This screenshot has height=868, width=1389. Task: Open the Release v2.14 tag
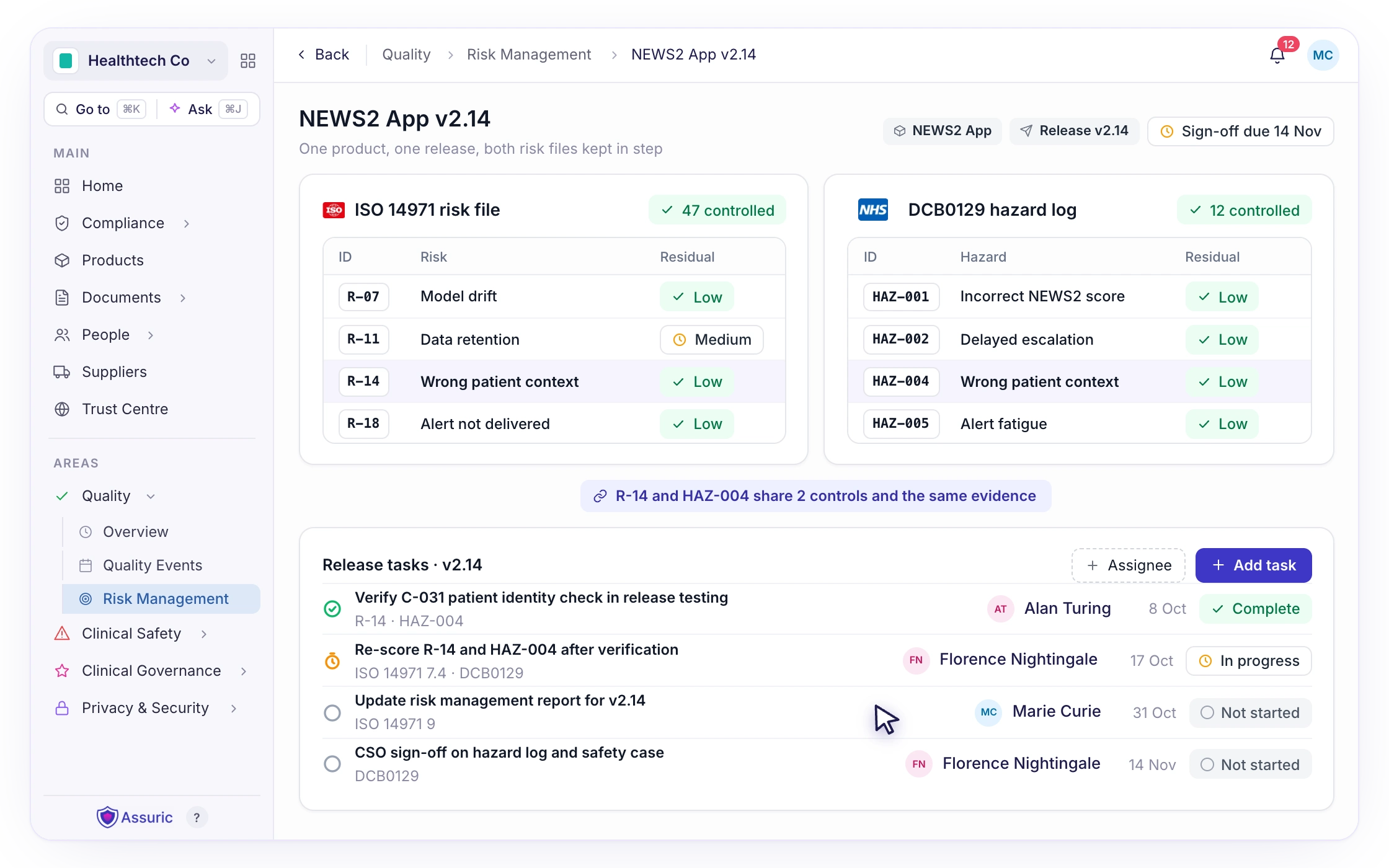point(1075,131)
